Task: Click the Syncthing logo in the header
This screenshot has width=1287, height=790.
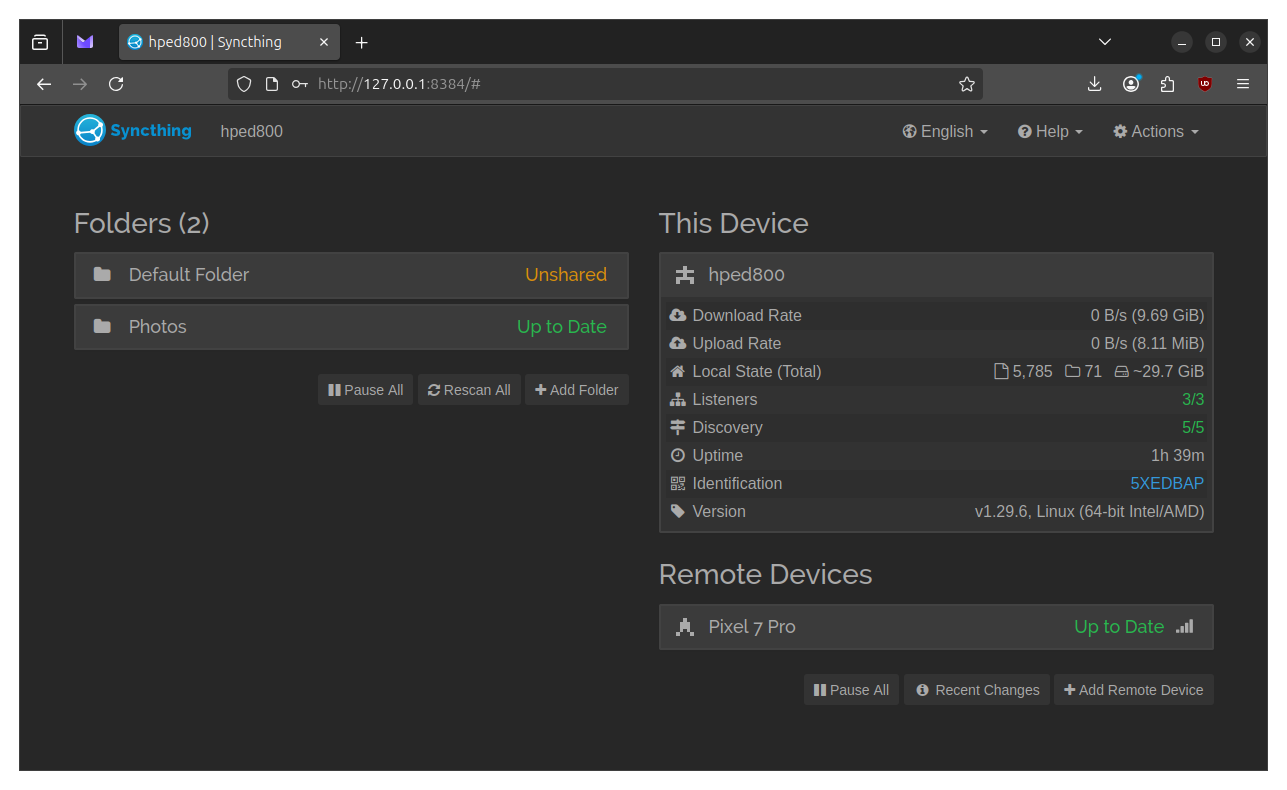Action: tap(133, 130)
